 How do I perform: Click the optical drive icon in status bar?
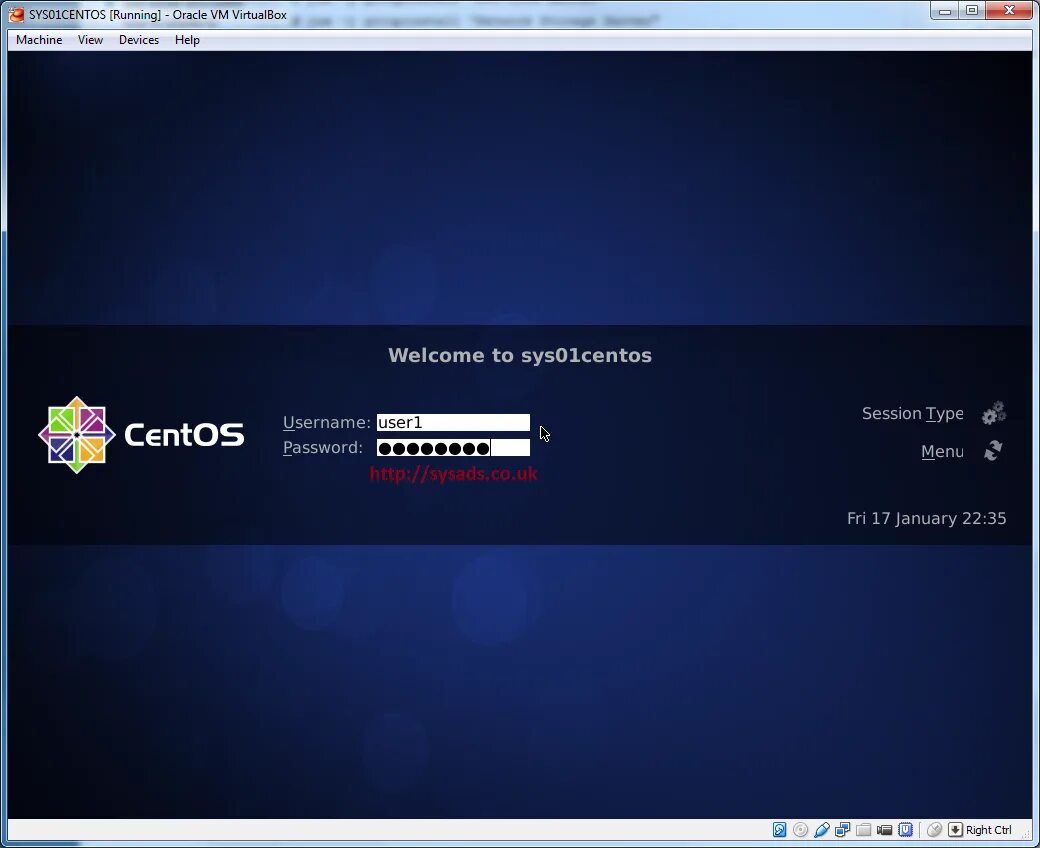(x=800, y=830)
